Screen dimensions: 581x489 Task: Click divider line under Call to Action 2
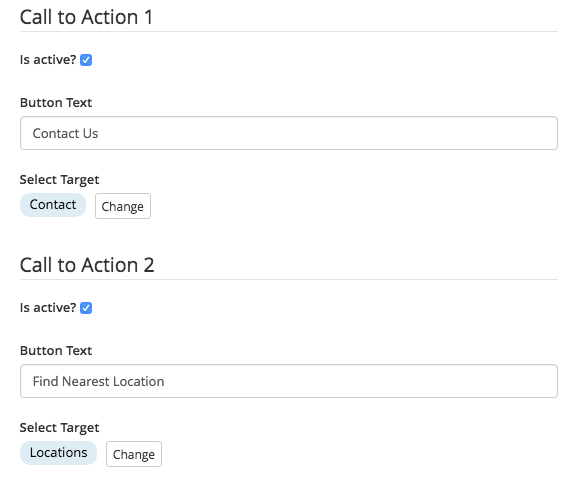tap(289, 279)
